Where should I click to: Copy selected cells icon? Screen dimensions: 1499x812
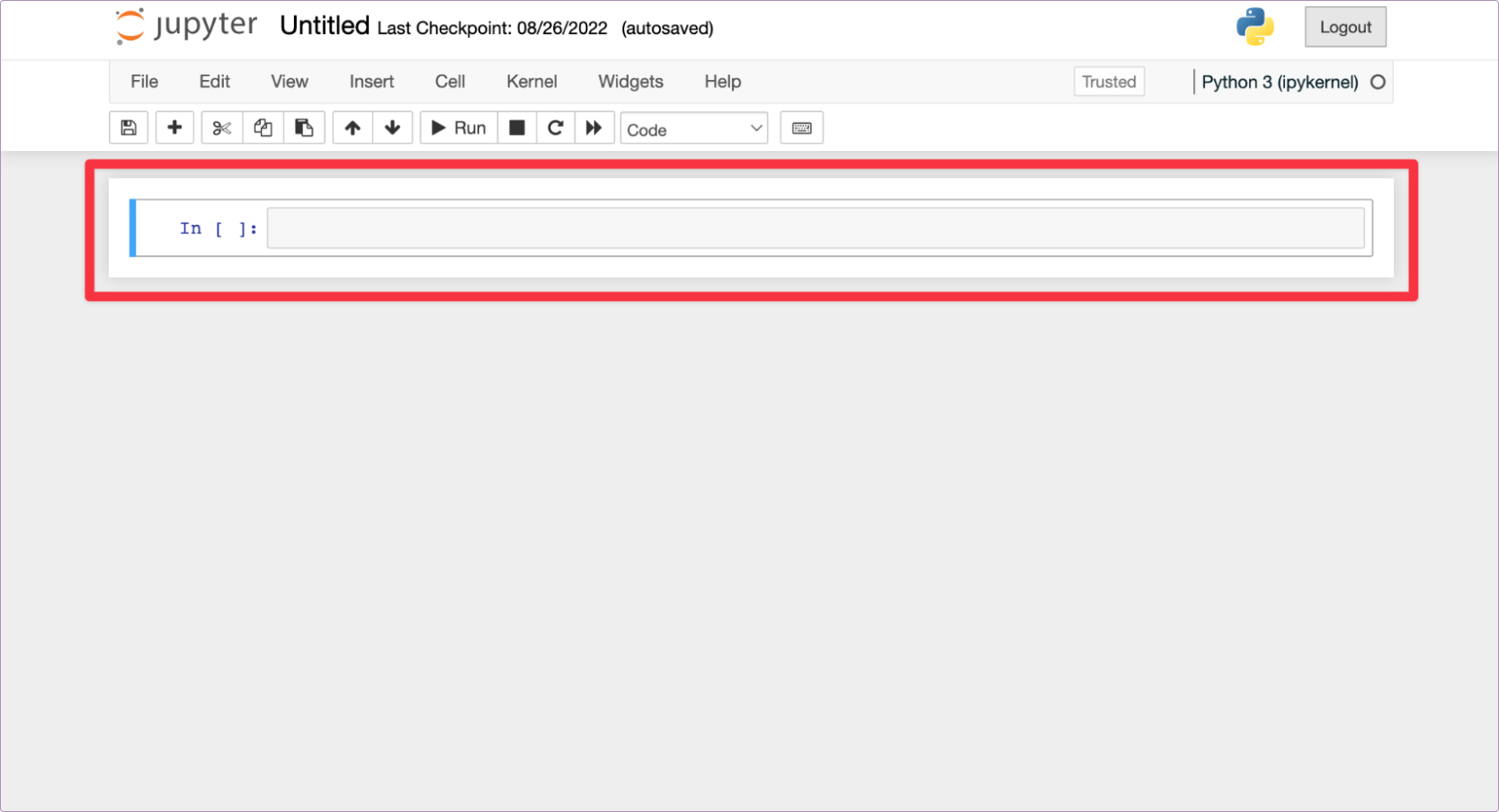(263, 128)
